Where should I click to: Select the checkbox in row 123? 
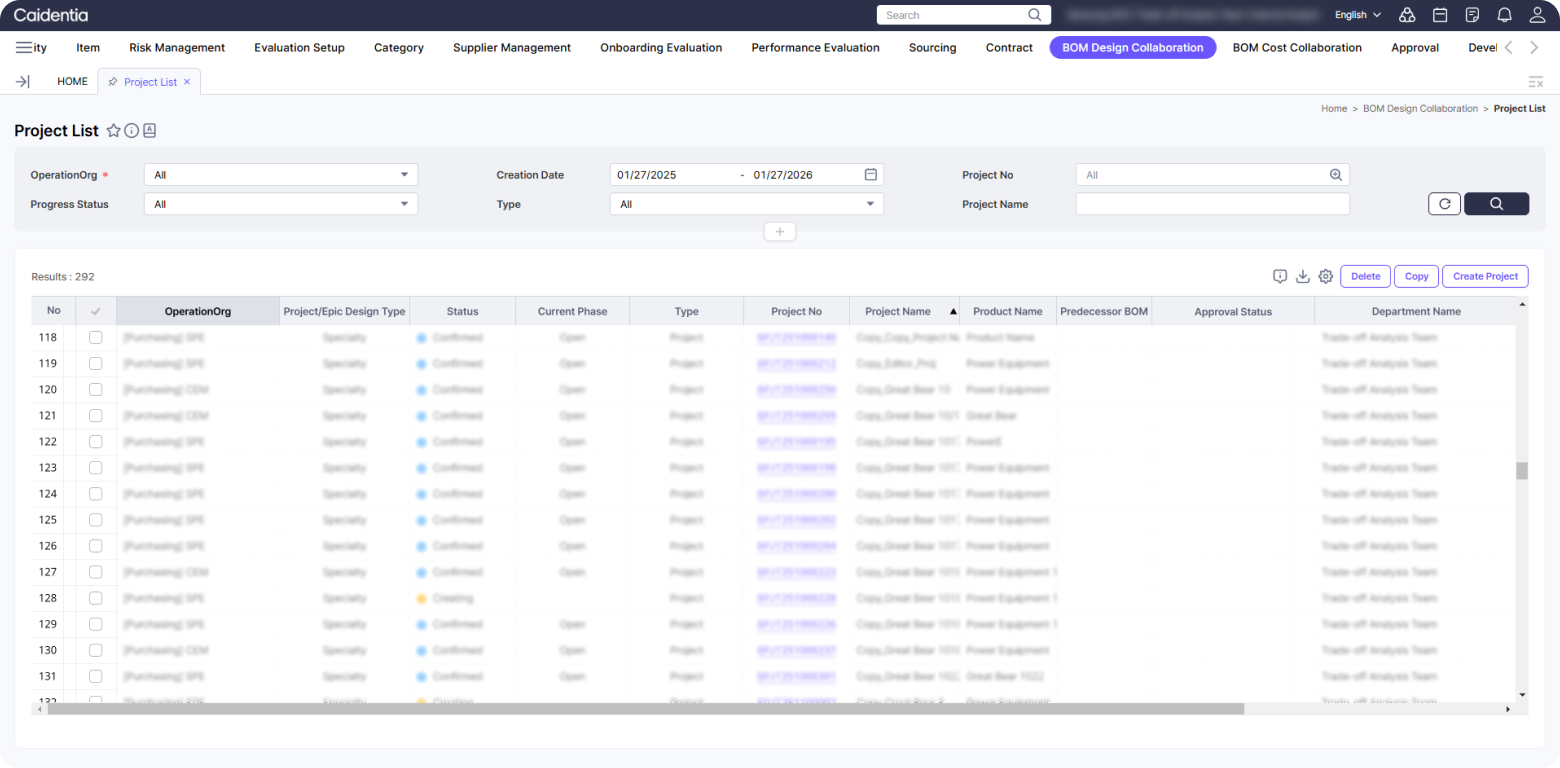pyautogui.click(x=95, y=468)
